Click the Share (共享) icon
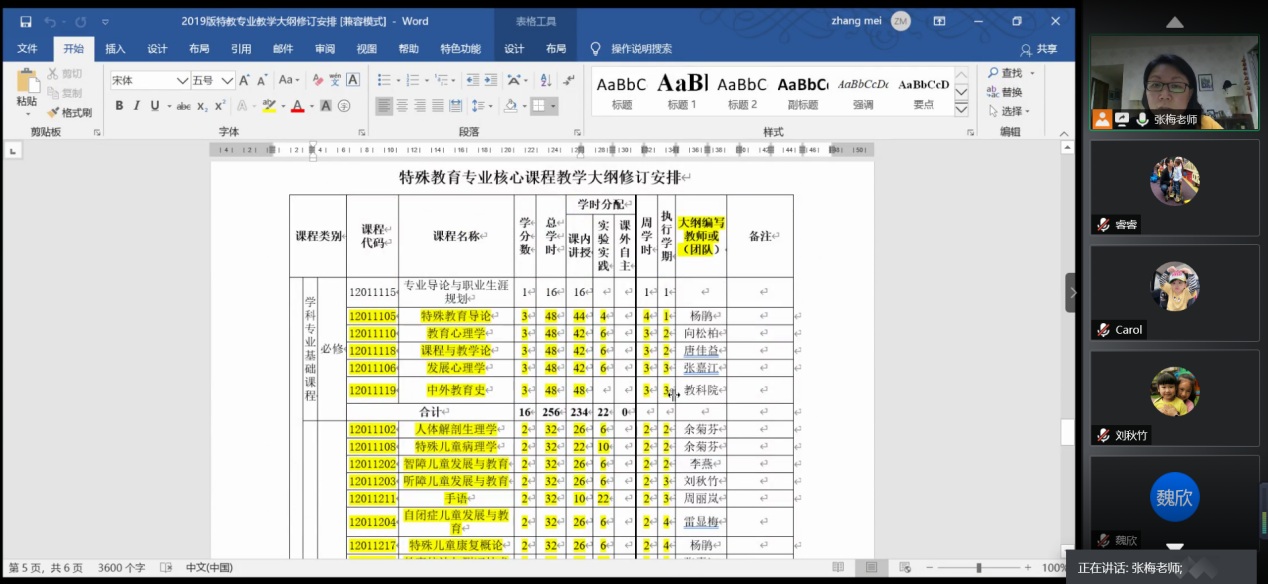Screen dimensions: 1268x584 click(x=1038, y=49)
